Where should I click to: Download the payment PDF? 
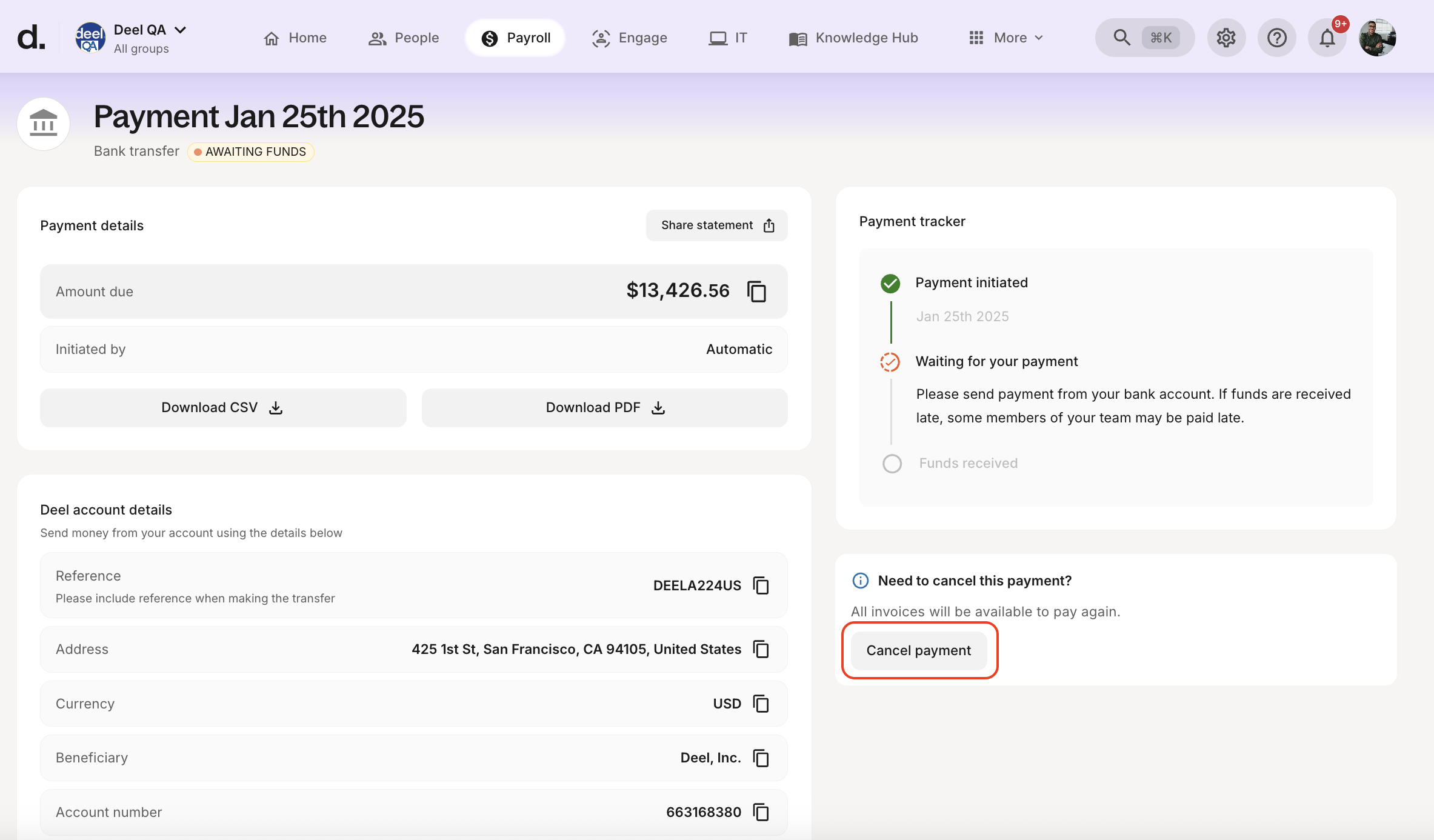[x=604, y=408]
